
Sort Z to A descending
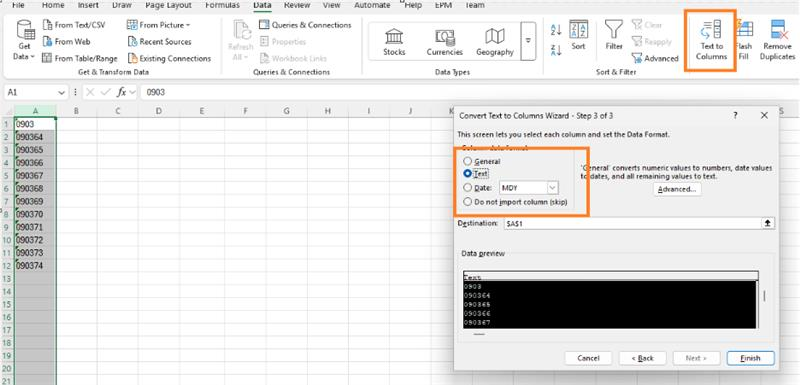pos(556,49)
